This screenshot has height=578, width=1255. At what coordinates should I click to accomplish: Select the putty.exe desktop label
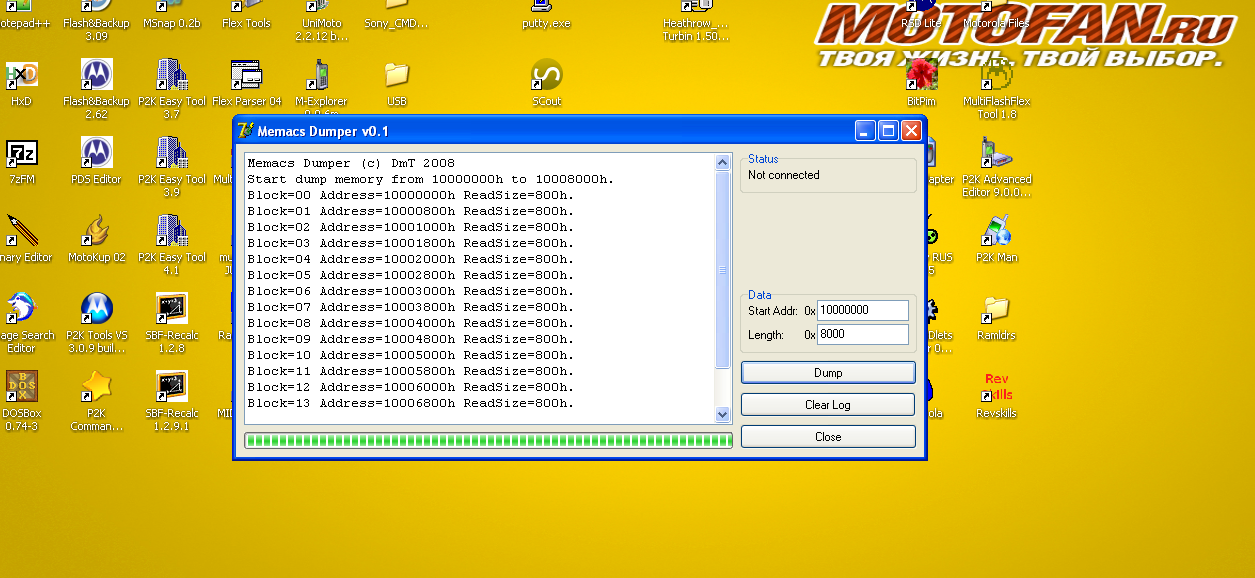click(x=546, y=24)
